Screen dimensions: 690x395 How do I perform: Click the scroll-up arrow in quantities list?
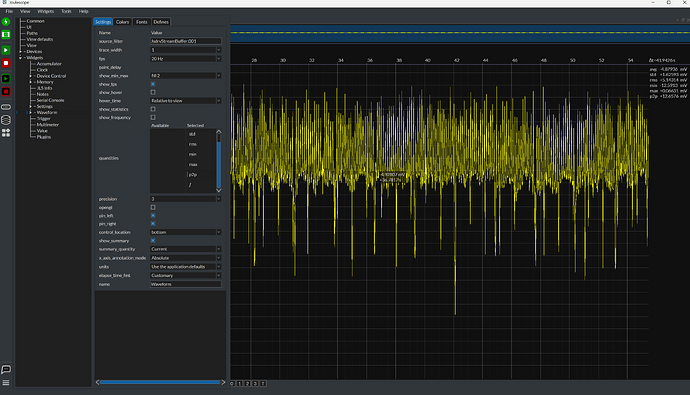click(219, 132)
